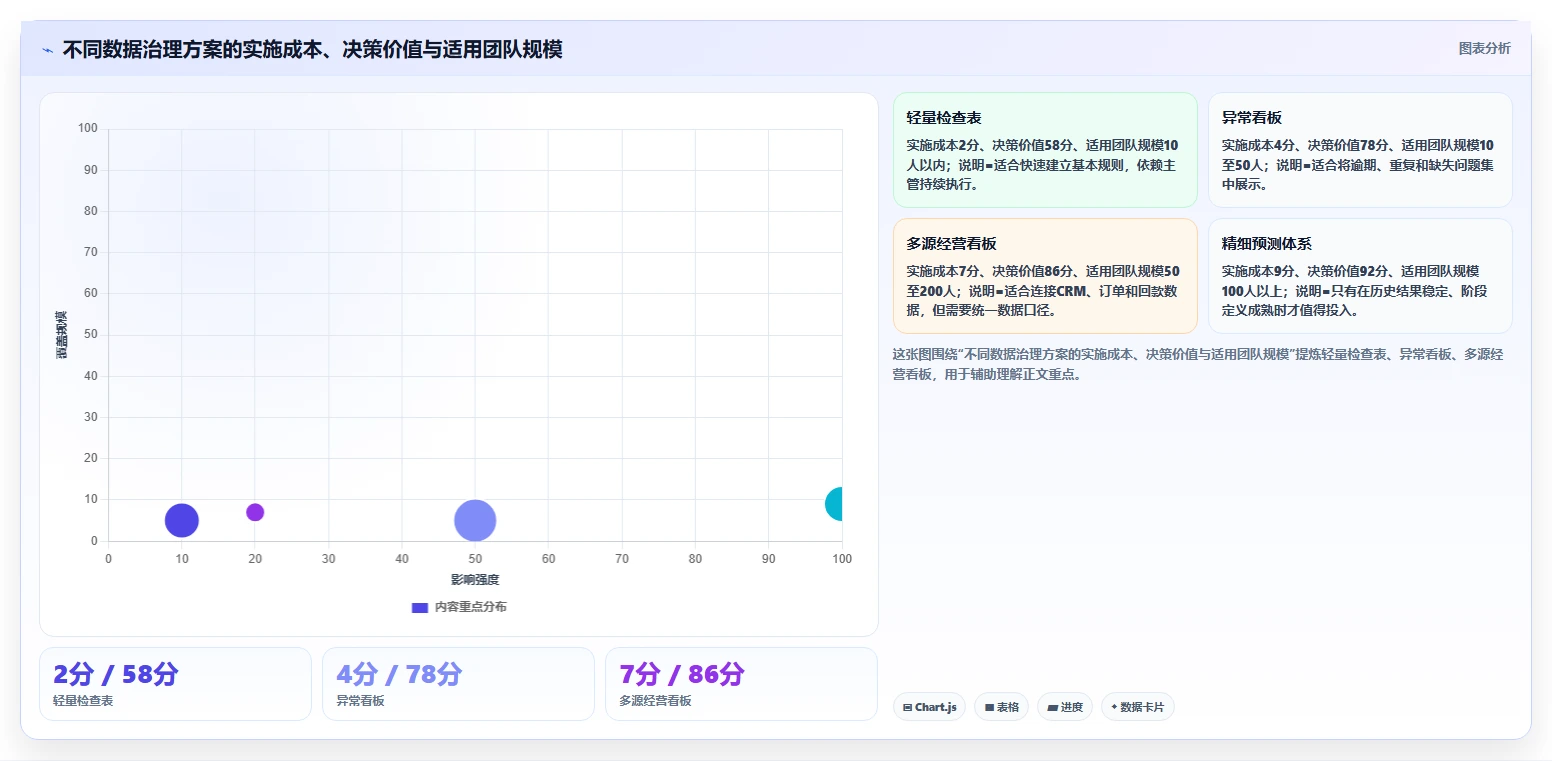This screenshot has height=761, width=1552.
Task: Click the 4分 / 78分 stat card
Action: (x=458, y=684)
